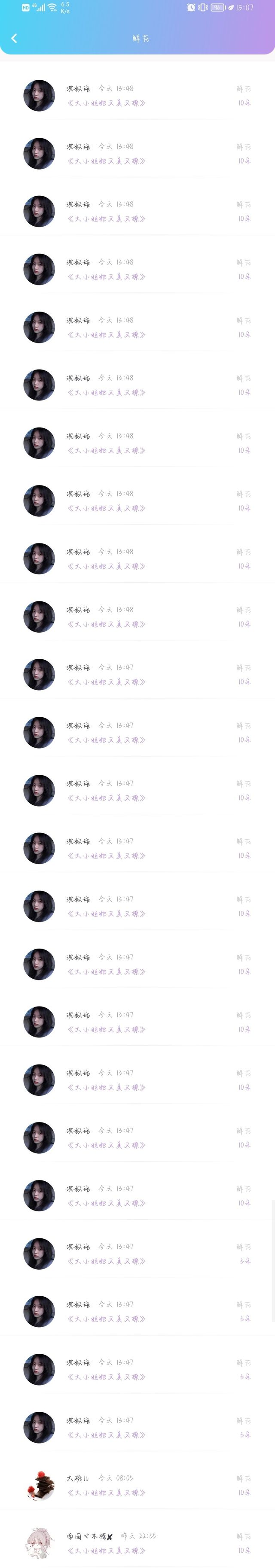The height and width of the screenshot is (1568, 275).
Task: Open the anime avatar of 南国ぐ不暖
Action: click(39, 1542)
